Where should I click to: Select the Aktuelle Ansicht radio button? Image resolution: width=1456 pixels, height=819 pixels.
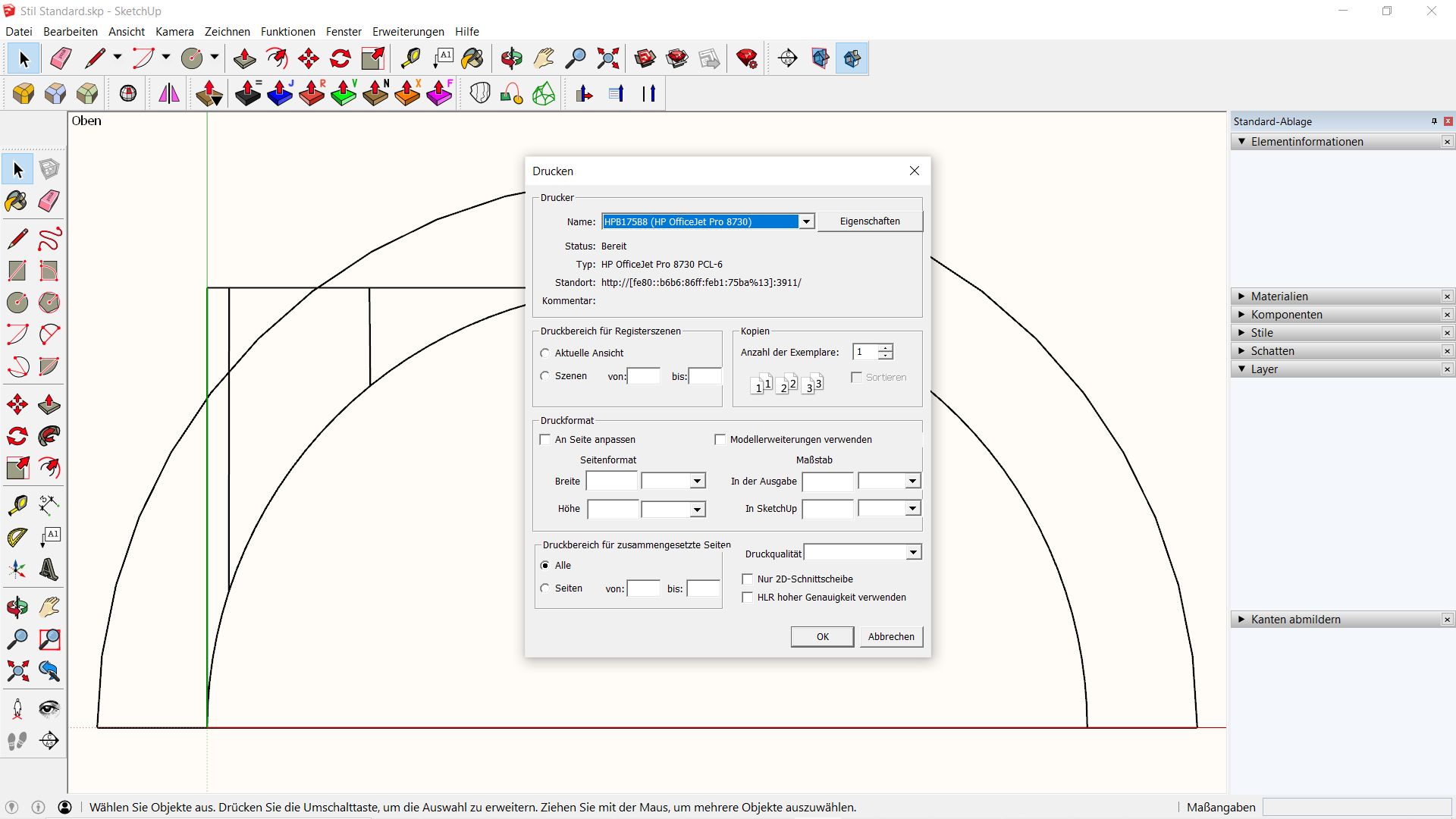(545, 353)
